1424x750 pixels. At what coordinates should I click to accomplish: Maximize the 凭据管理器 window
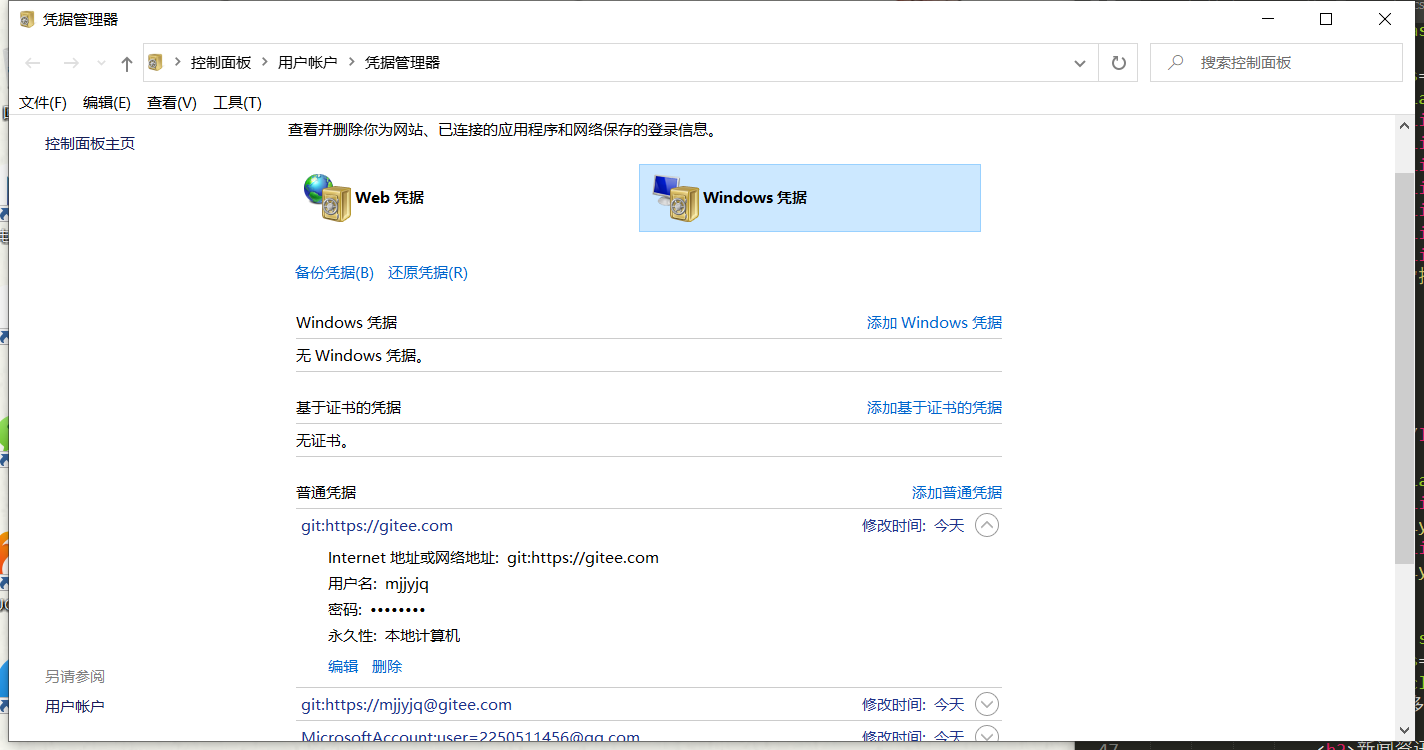[1326, 19]
